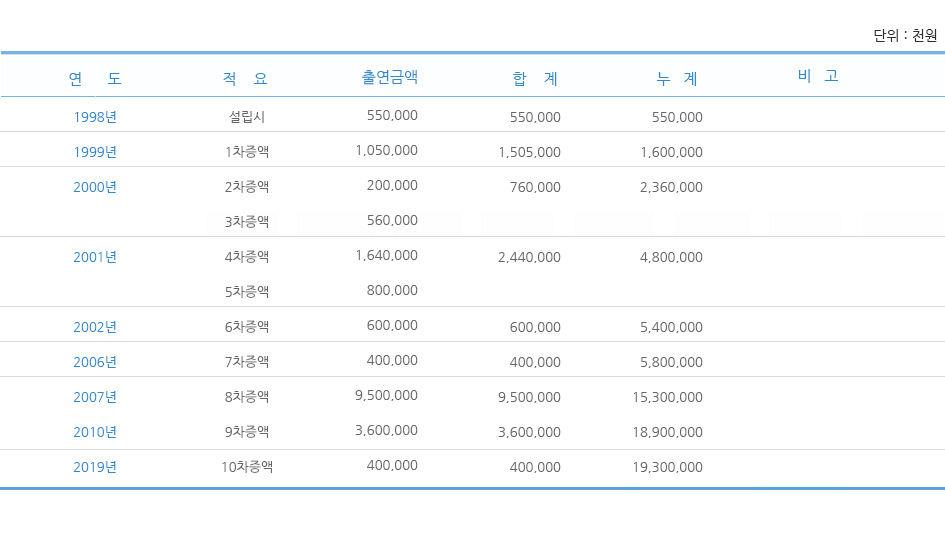Click the 2001년 year link

point(95,257)
